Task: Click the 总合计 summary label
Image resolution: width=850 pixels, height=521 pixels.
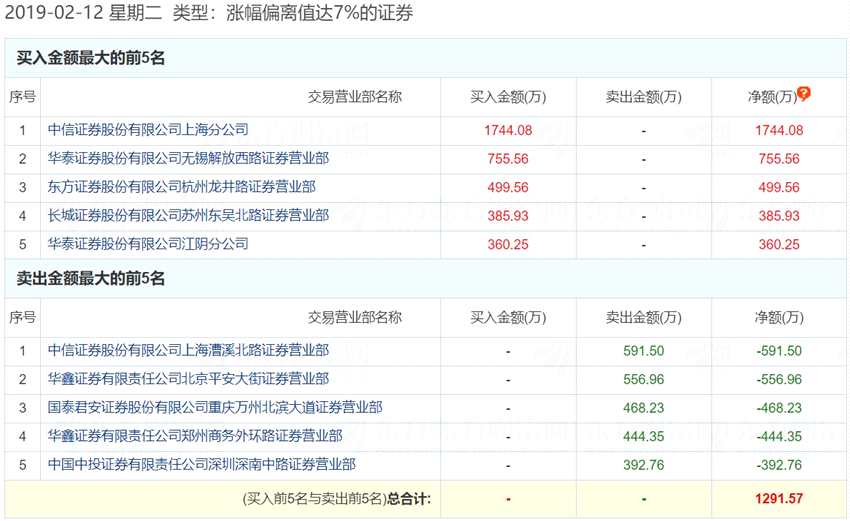Action: pos(409,498)
